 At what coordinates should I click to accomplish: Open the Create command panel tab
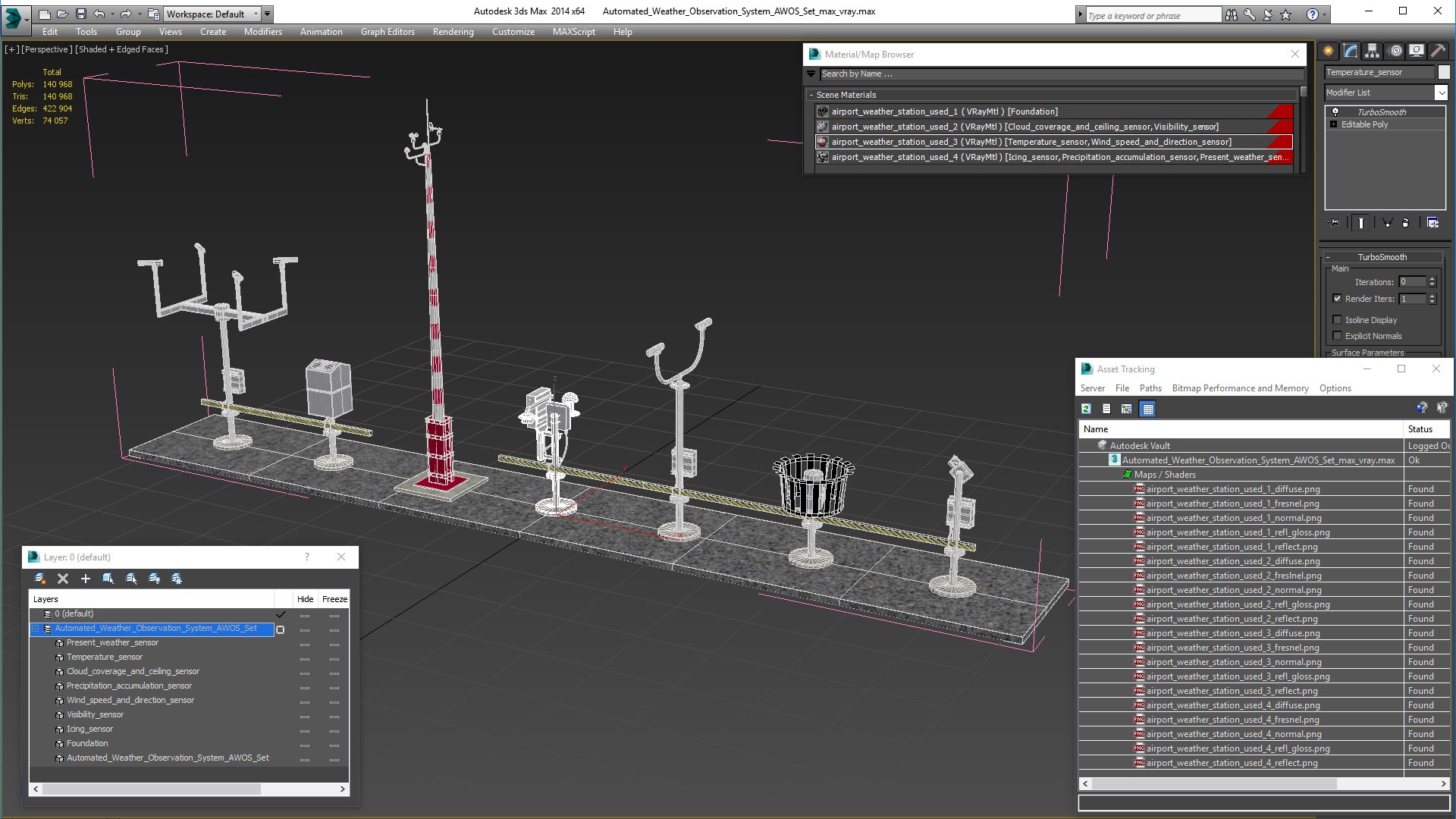pos(1329,51)
